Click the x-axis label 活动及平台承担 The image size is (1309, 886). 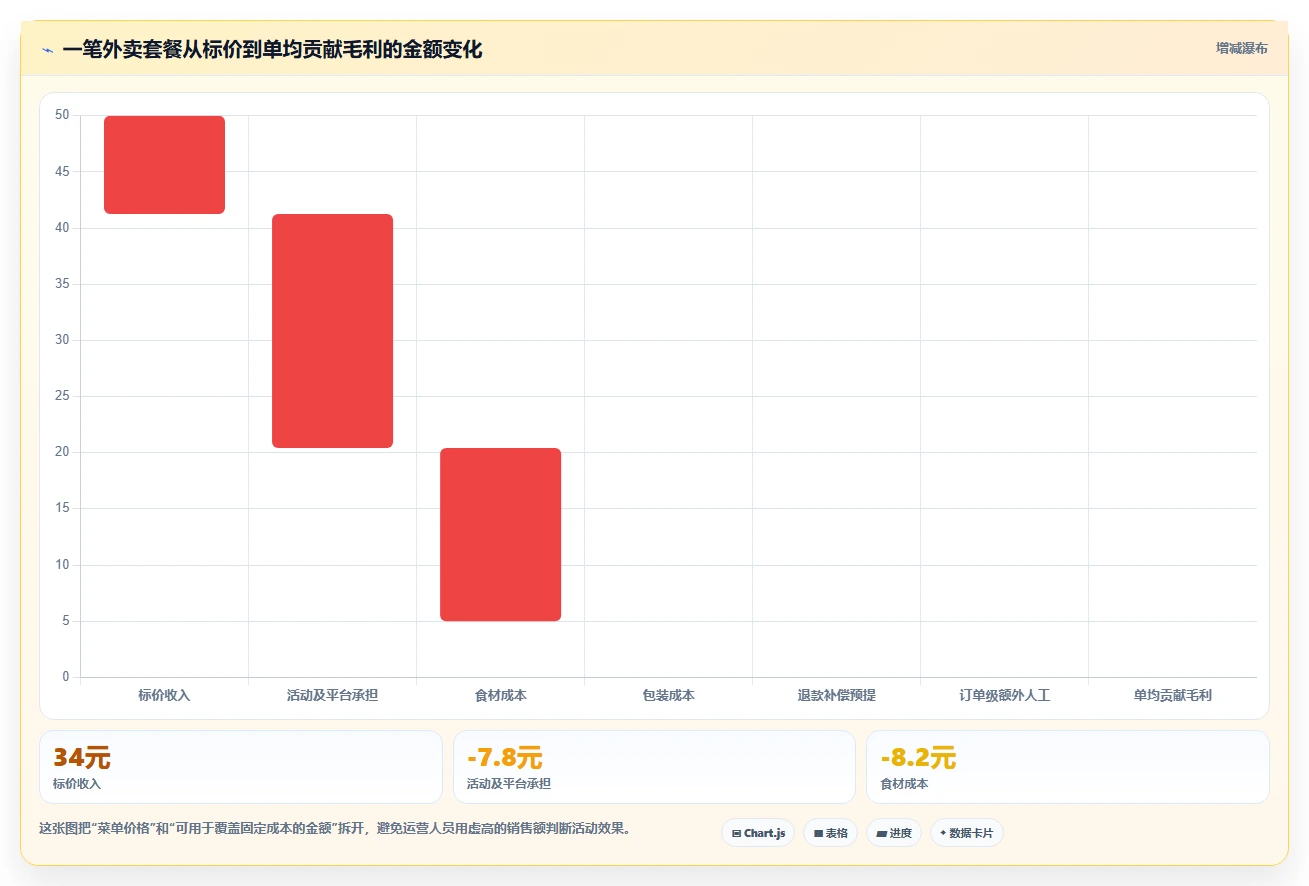click(x=332, y=695)
